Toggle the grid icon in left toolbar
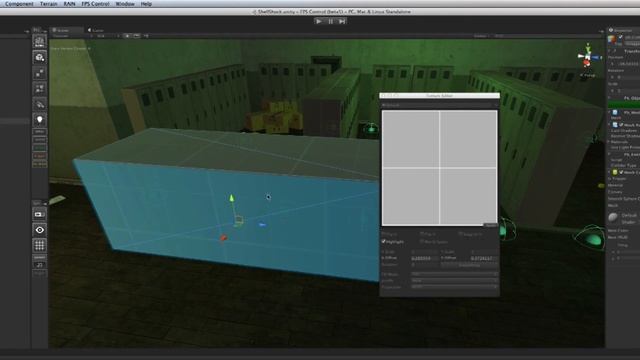Image resolution: width=640 pixels, height=360 pixels. [40, 245]
